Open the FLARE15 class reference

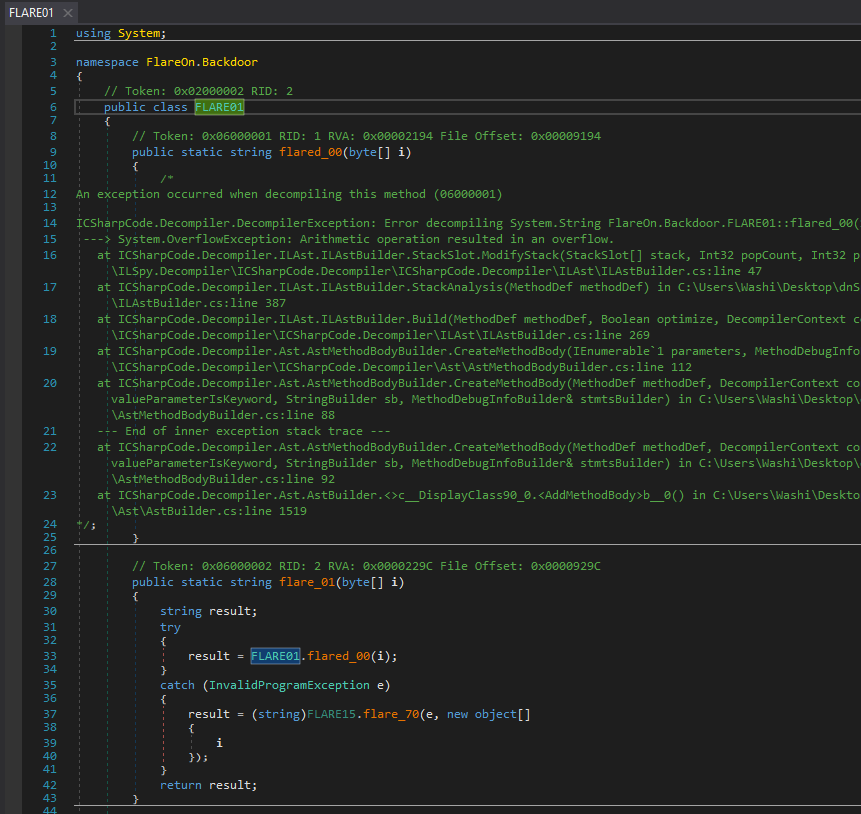point(331,714)
